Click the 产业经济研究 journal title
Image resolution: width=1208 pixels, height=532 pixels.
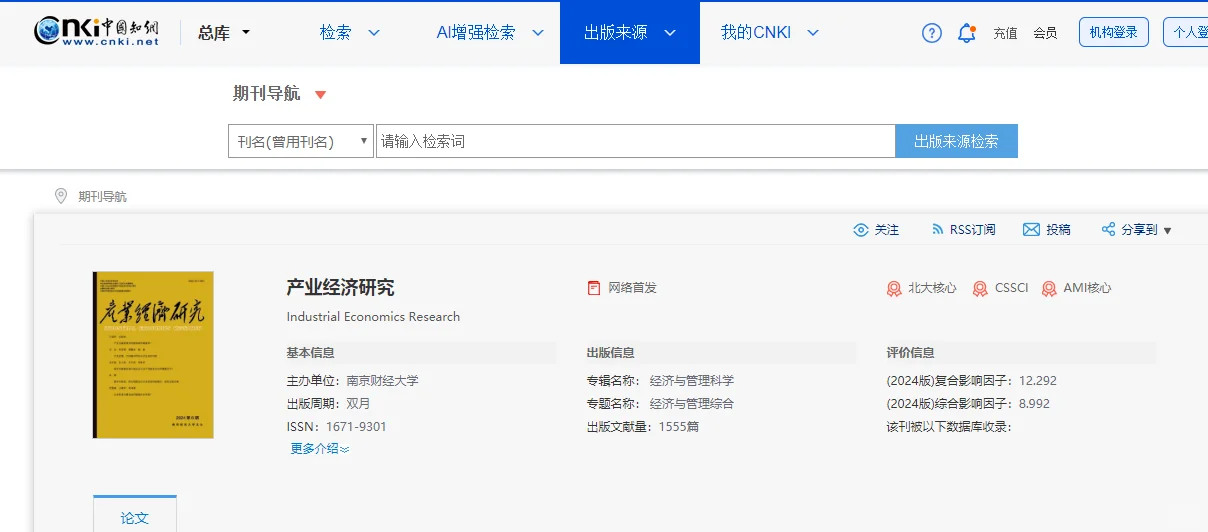tap(340, 288)
